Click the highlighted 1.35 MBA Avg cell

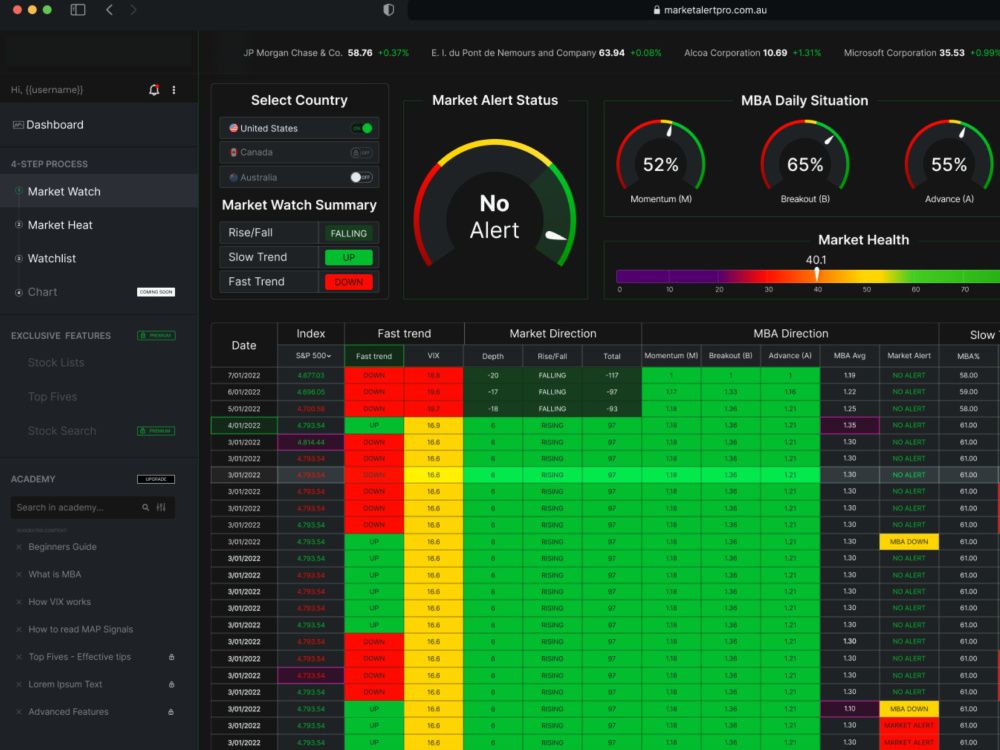point(849,425)
